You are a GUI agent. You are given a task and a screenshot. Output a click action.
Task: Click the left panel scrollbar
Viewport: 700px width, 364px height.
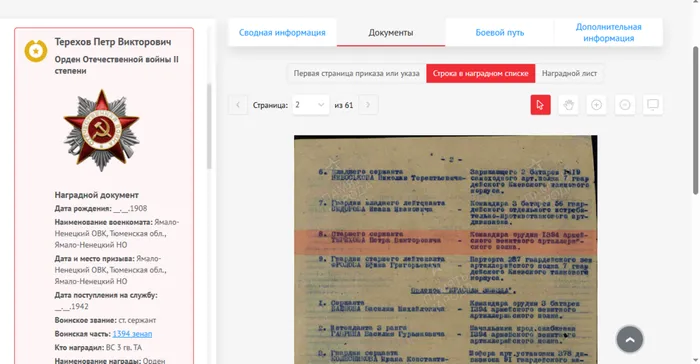[x=209, y=126]
